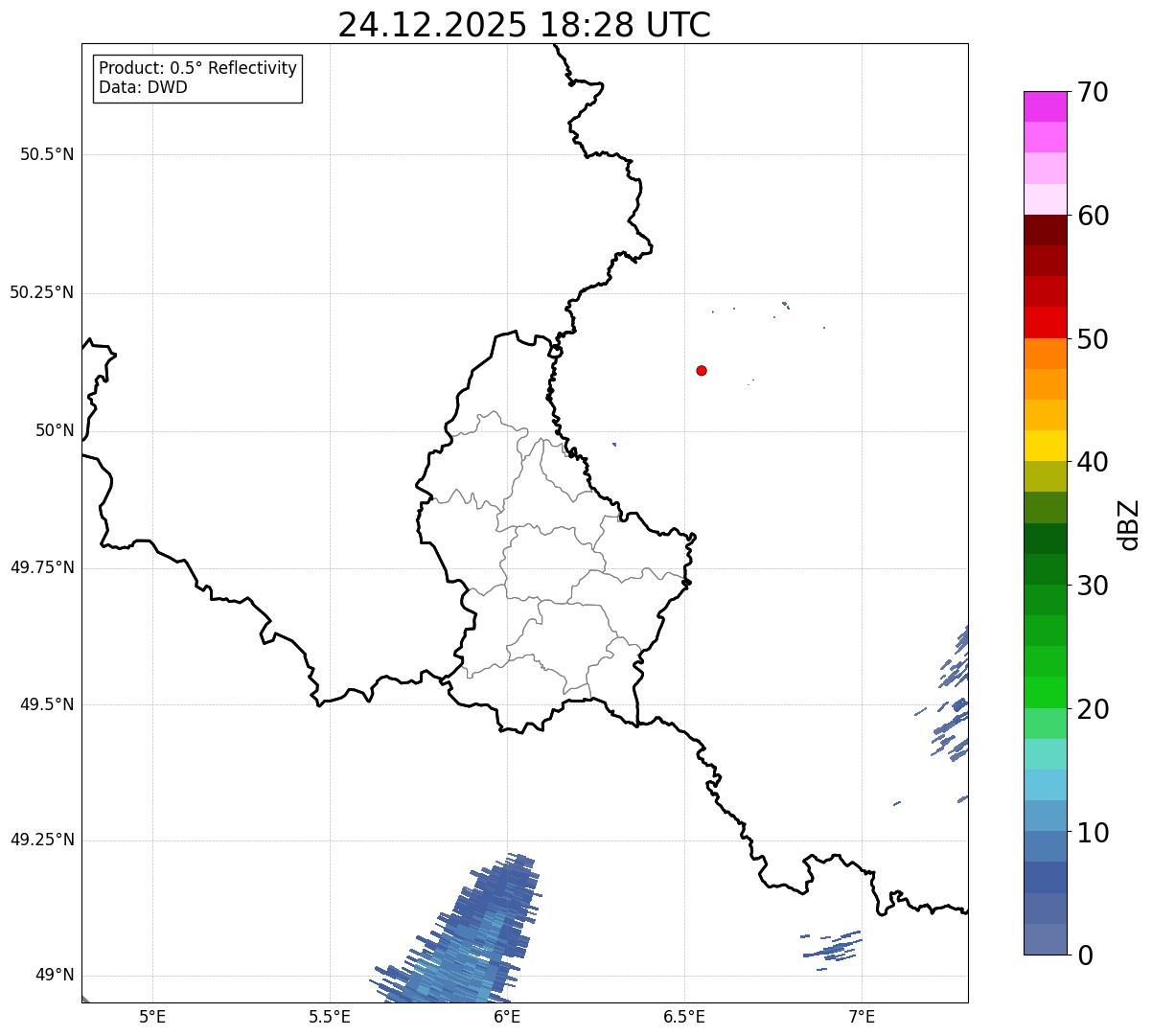Click the colorbar tick value 10
This screenshot has height=1036, width=1152.
(1093, 832)
